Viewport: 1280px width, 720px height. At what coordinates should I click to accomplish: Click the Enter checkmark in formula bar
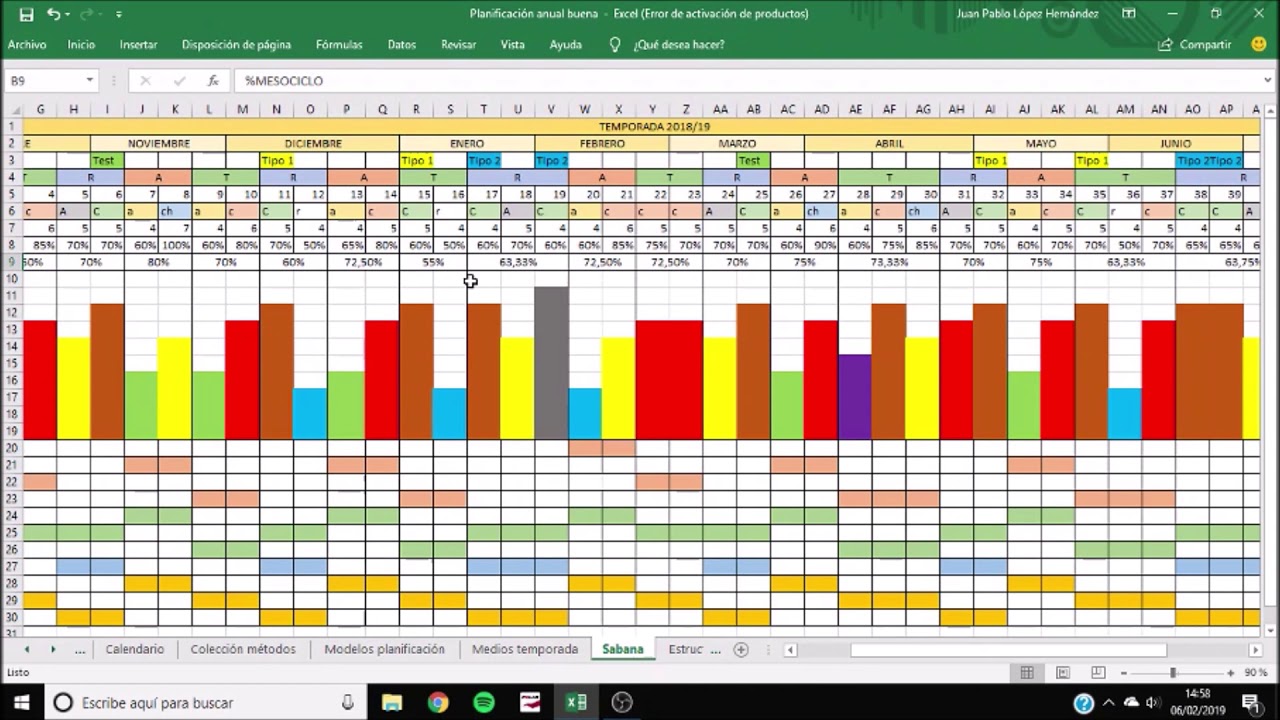tap(179, 80)
